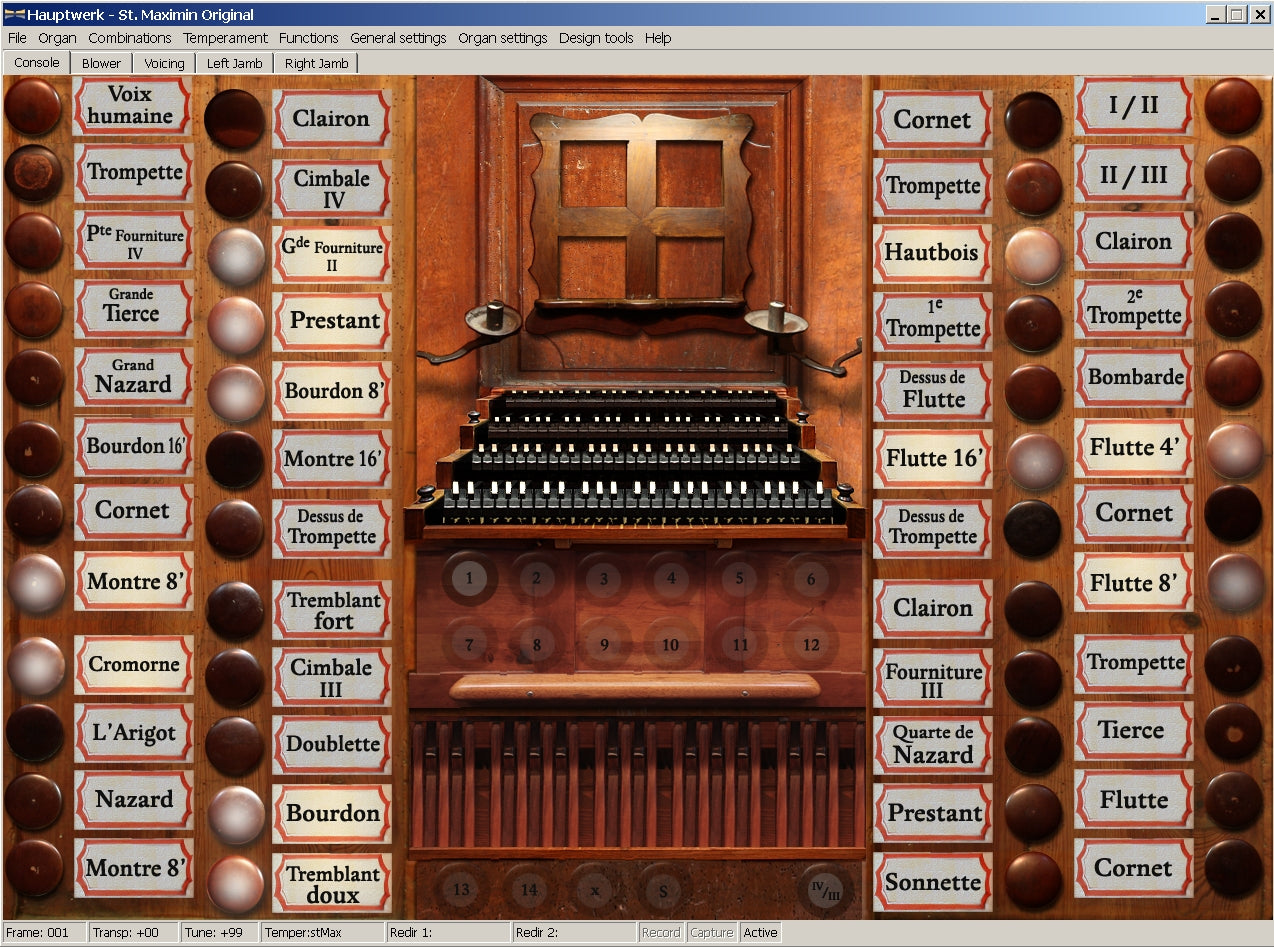Open the Temperament menu
This screenshot has height=947, width=1274.
(225, 38)
